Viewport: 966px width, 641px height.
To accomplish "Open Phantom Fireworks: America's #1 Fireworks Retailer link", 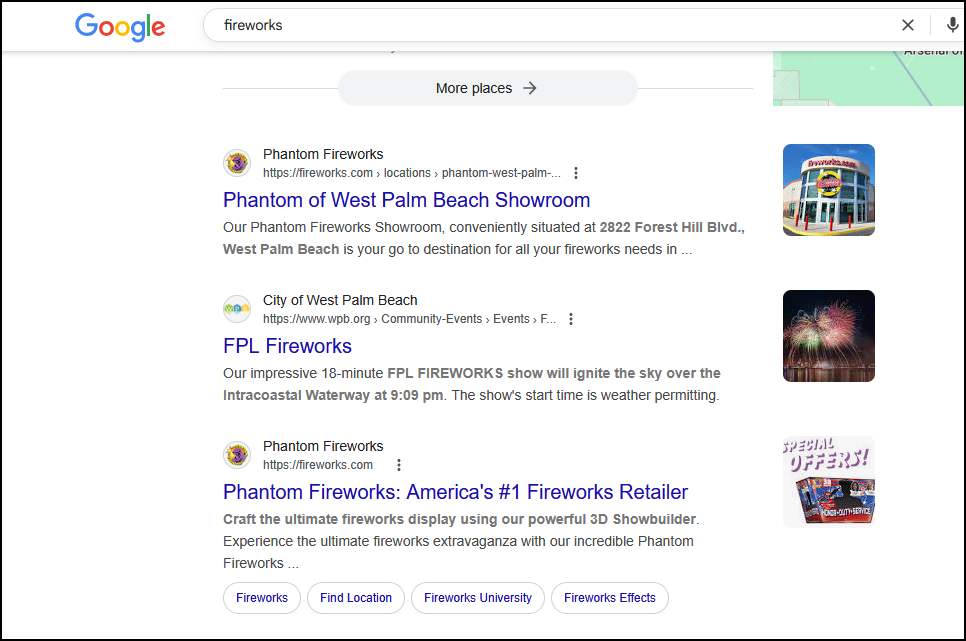I will 455,492.
